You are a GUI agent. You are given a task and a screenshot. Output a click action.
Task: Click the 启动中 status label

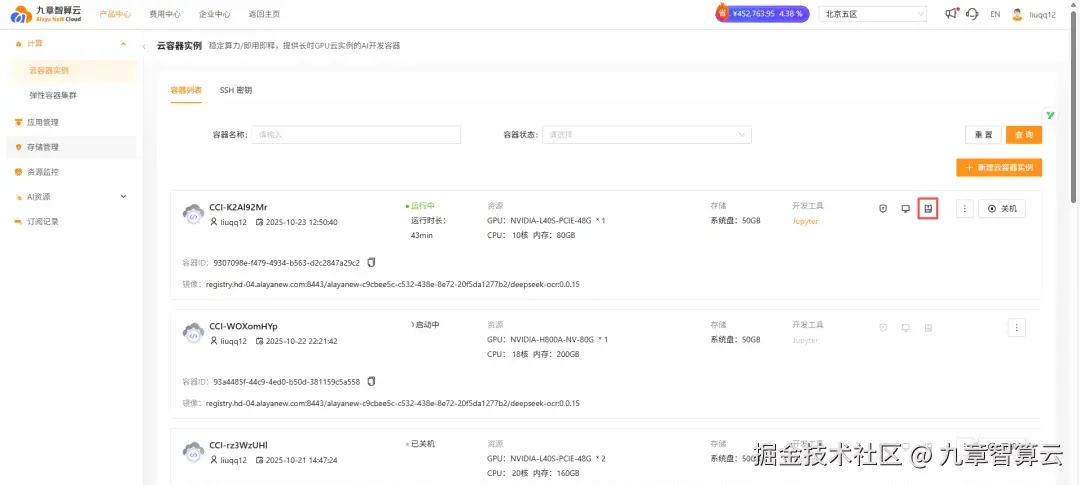(427, 324)
